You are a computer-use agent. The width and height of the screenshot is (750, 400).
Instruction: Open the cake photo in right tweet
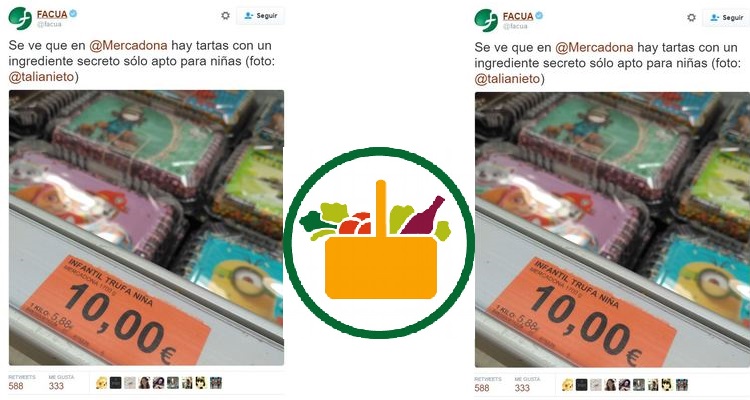tap(612, 230)
